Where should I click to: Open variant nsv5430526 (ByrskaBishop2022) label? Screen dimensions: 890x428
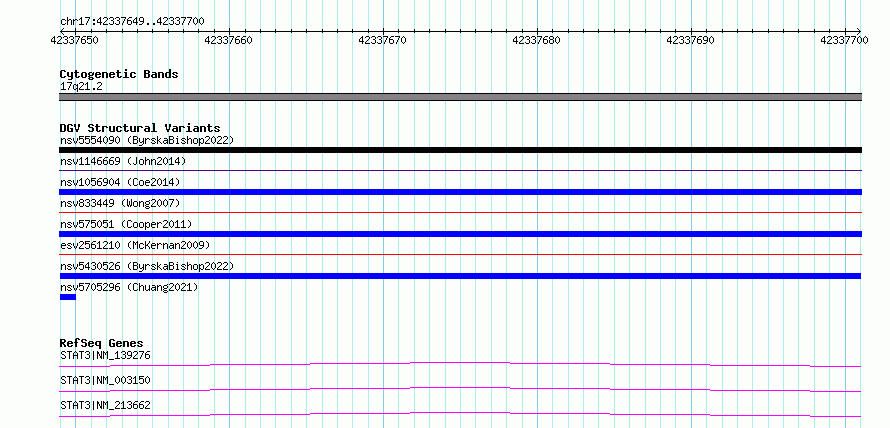[x=146, y=266]
